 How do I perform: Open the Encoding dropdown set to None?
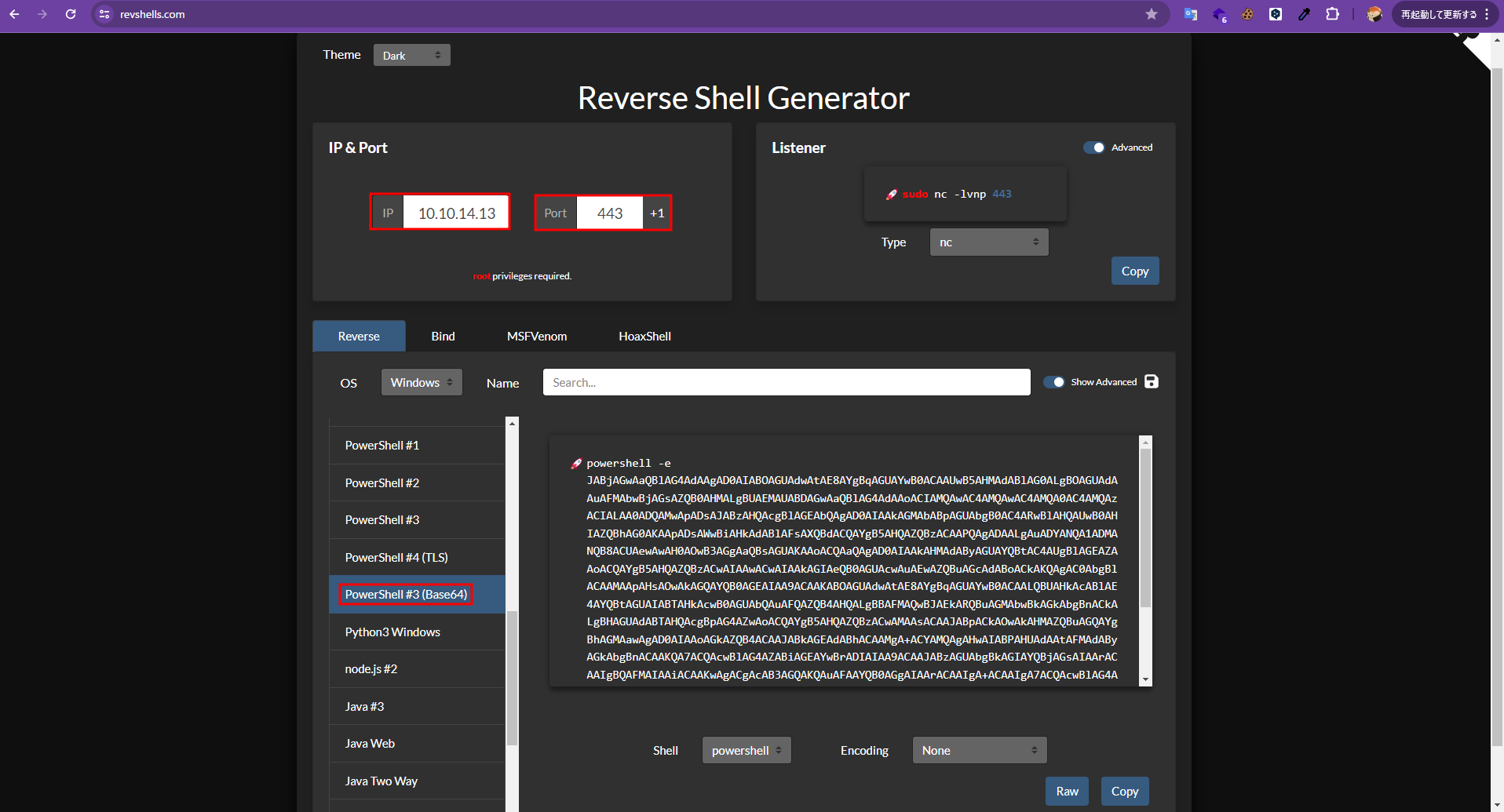pos(980,750)
